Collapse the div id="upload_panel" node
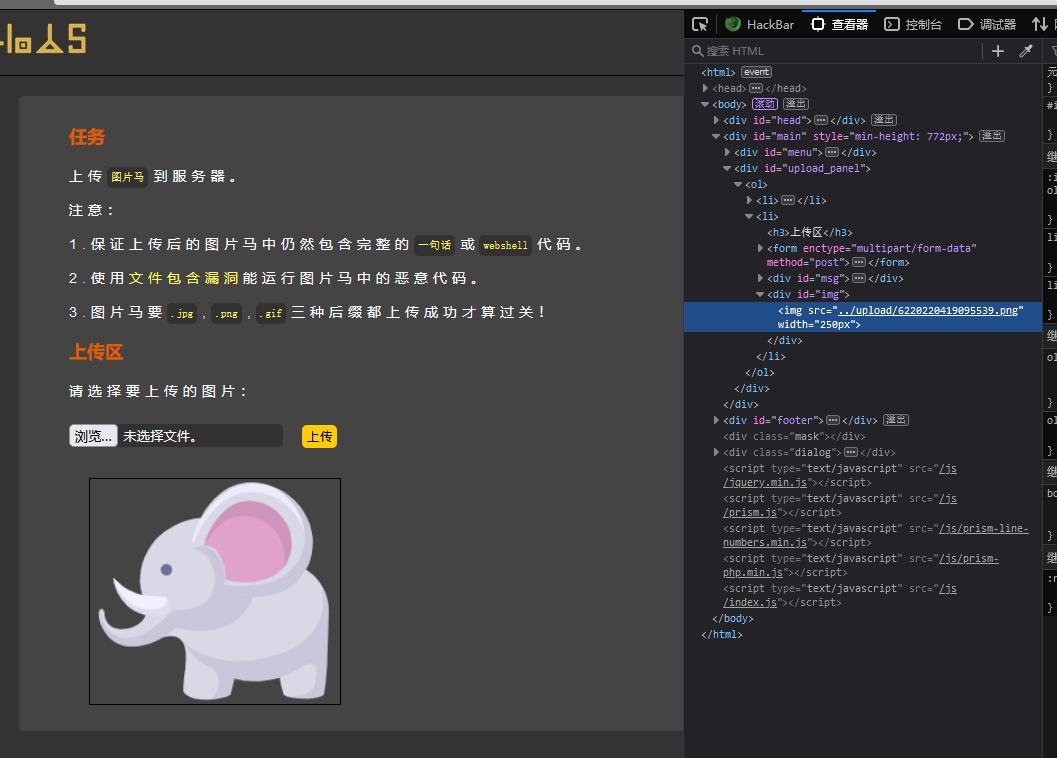Viewport: 1057px width, 758px height. [727, 169]
